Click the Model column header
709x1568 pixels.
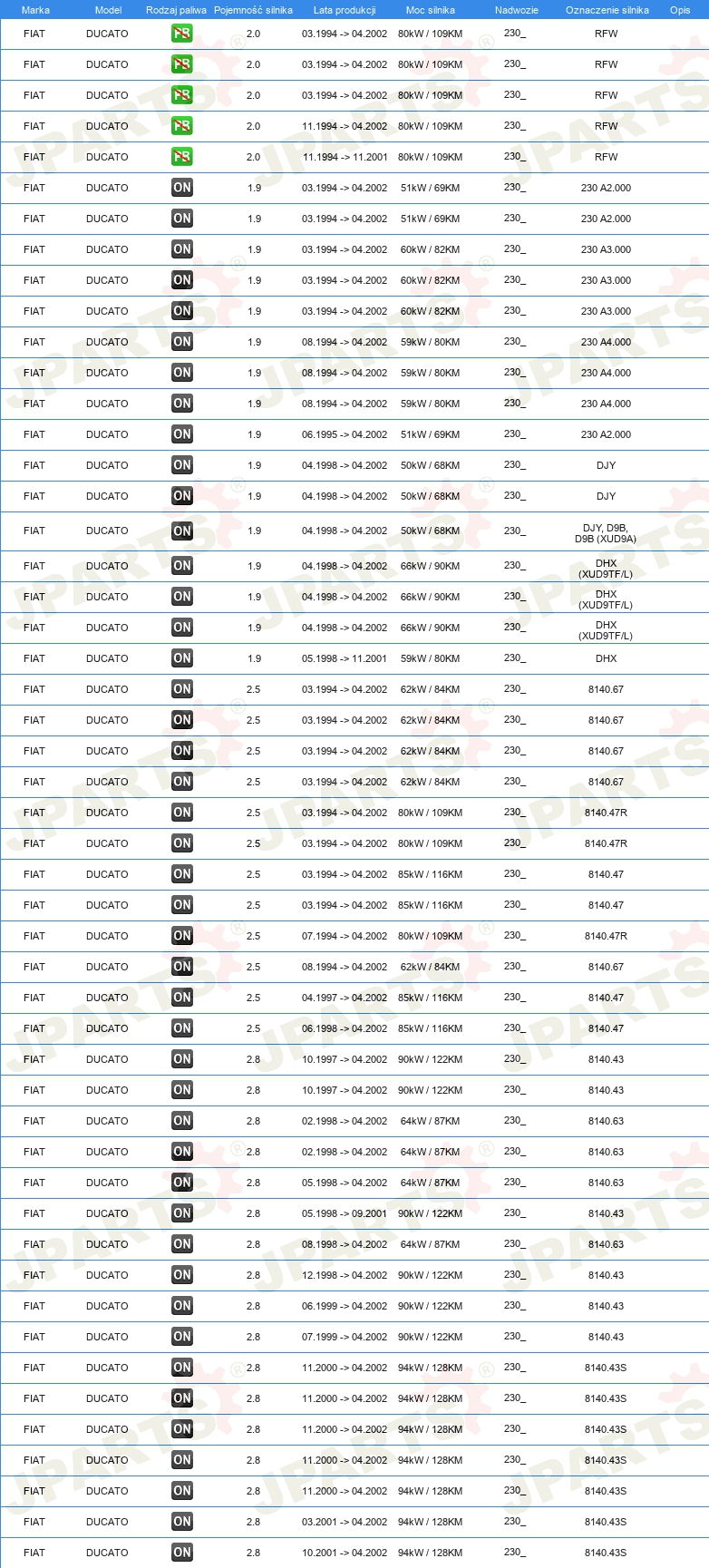pos(108,10)
